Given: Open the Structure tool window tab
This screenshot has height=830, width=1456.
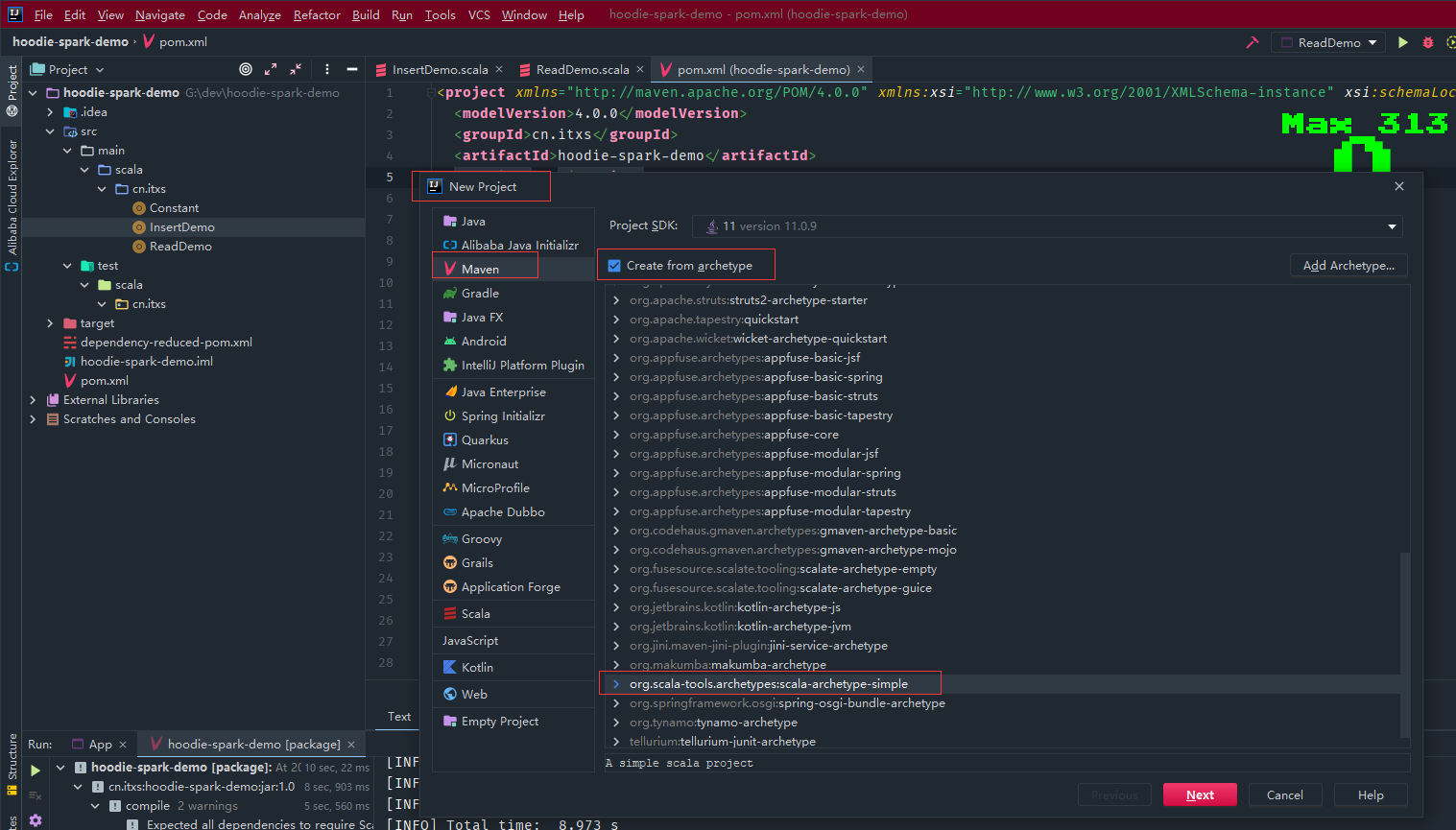Looking at the screenshot, I should [x=12, y=763].
